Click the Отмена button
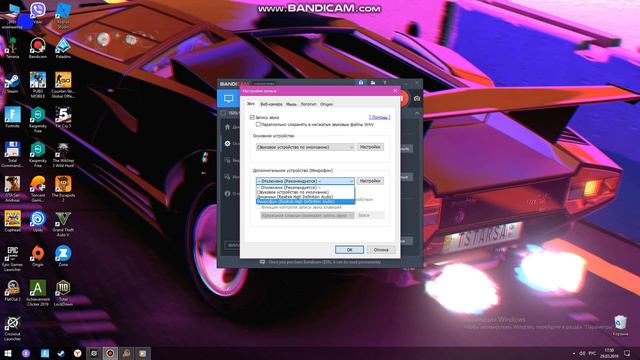Image resolution: width=640 pixels, height=360 pixels. [x=381, y=249]
